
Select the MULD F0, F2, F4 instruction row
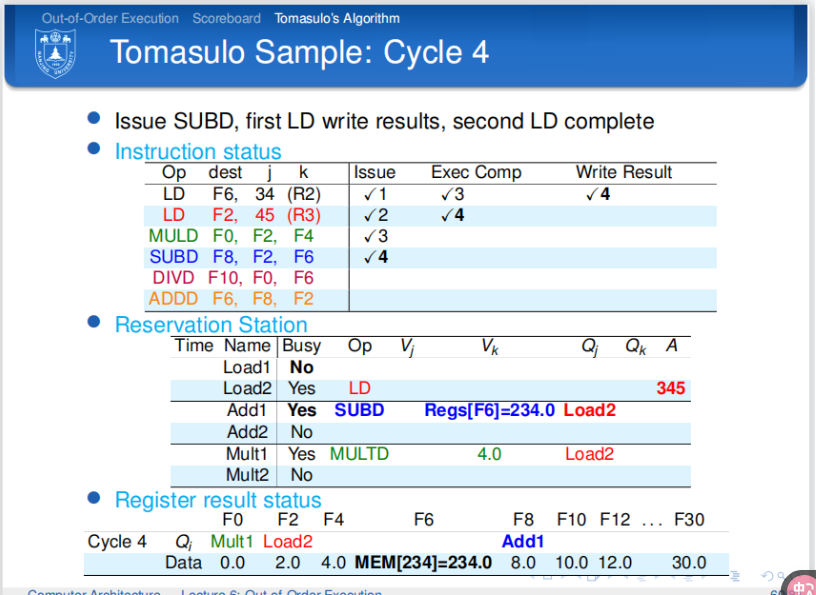coord(230,236)
